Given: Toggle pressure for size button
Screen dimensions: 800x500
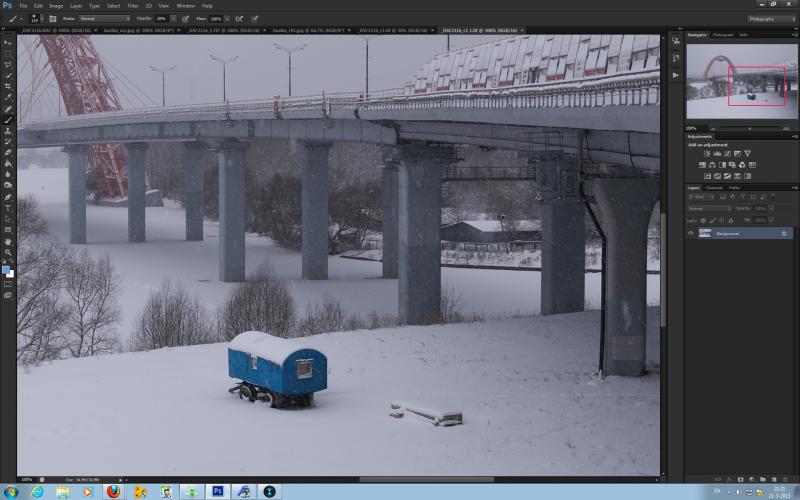Looking at the screenshot, I should point(255,19).
